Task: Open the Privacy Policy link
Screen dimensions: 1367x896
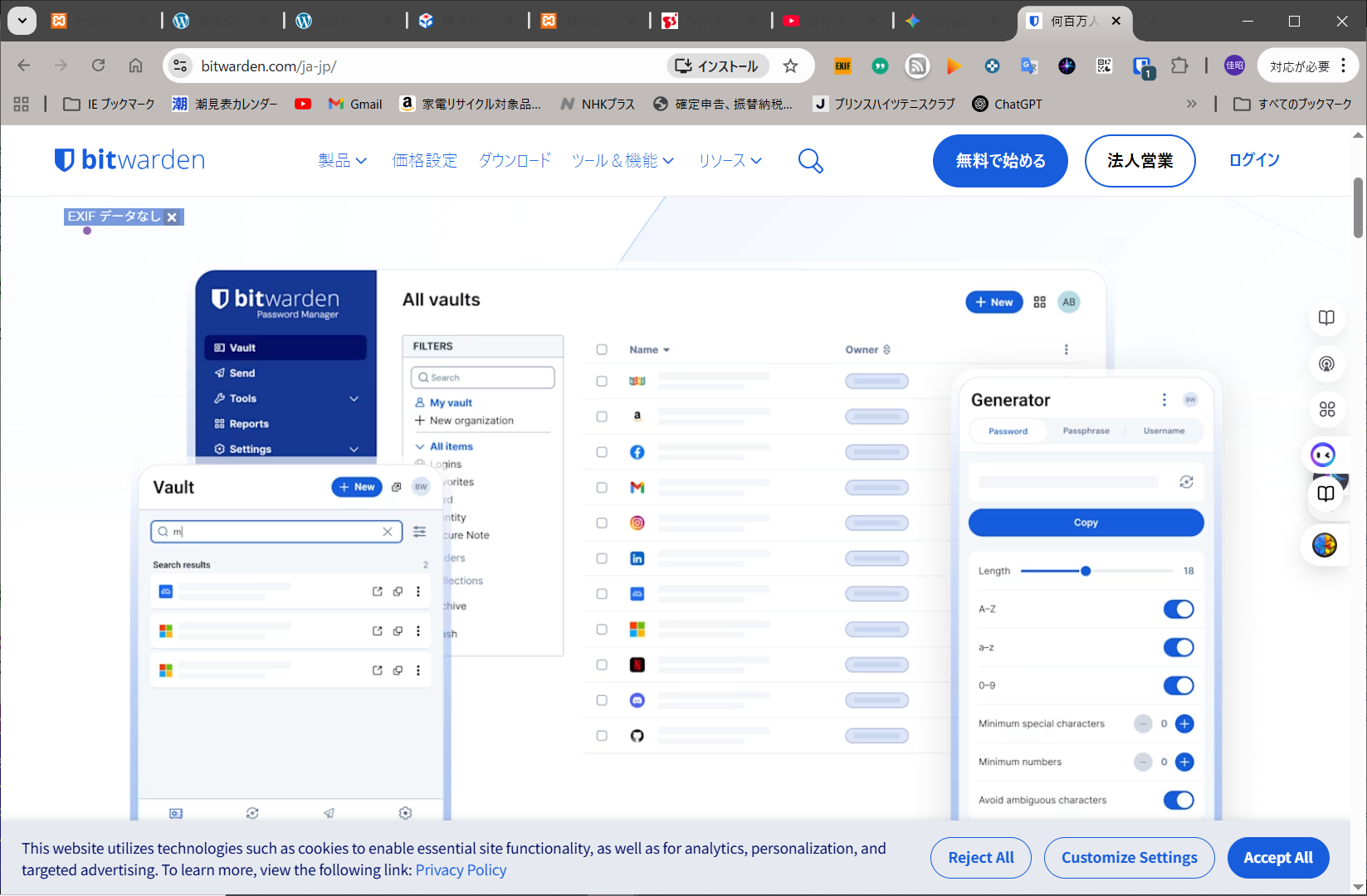Action: 461,870
